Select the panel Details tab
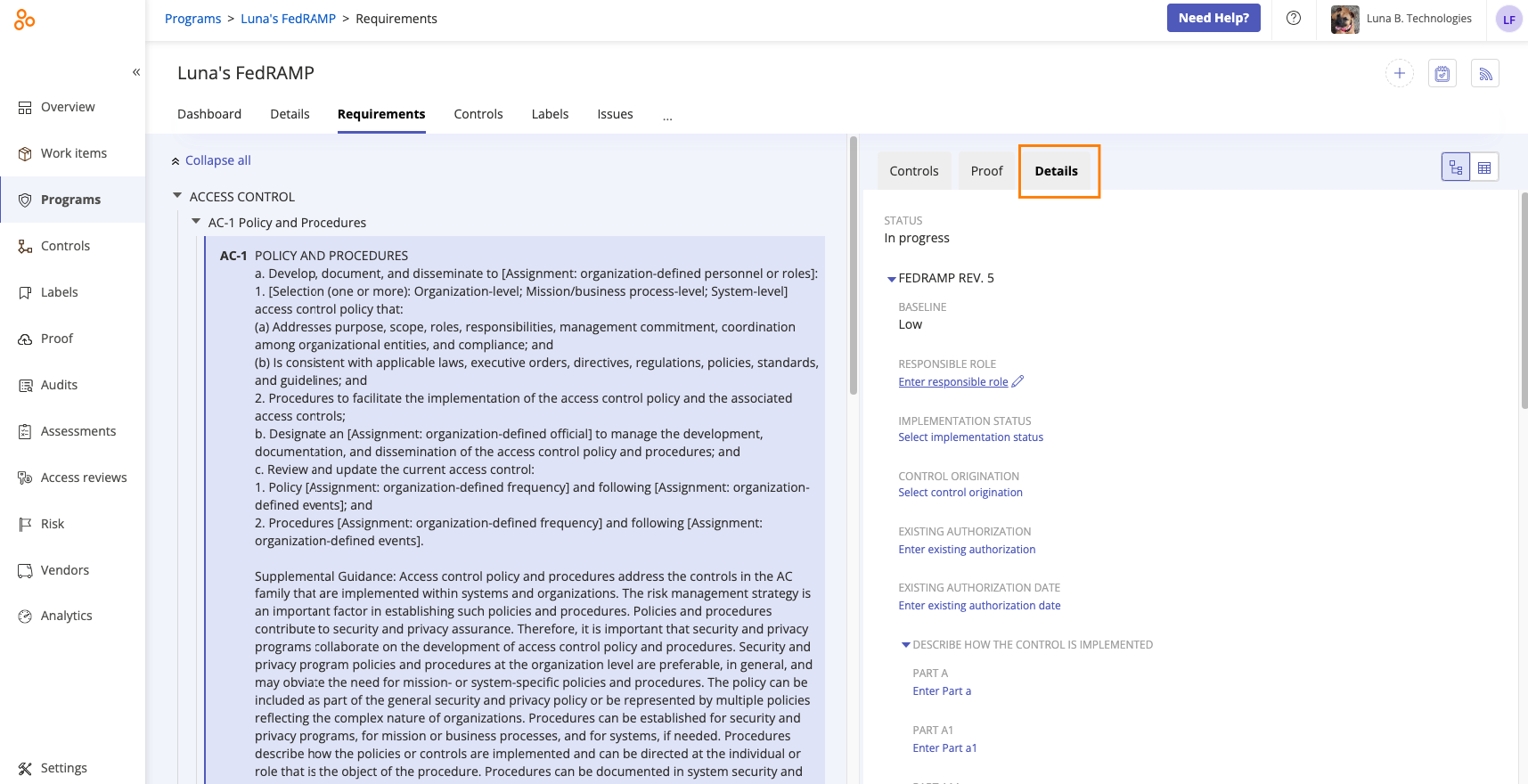1528x784 pixels. pos(1057,171)
